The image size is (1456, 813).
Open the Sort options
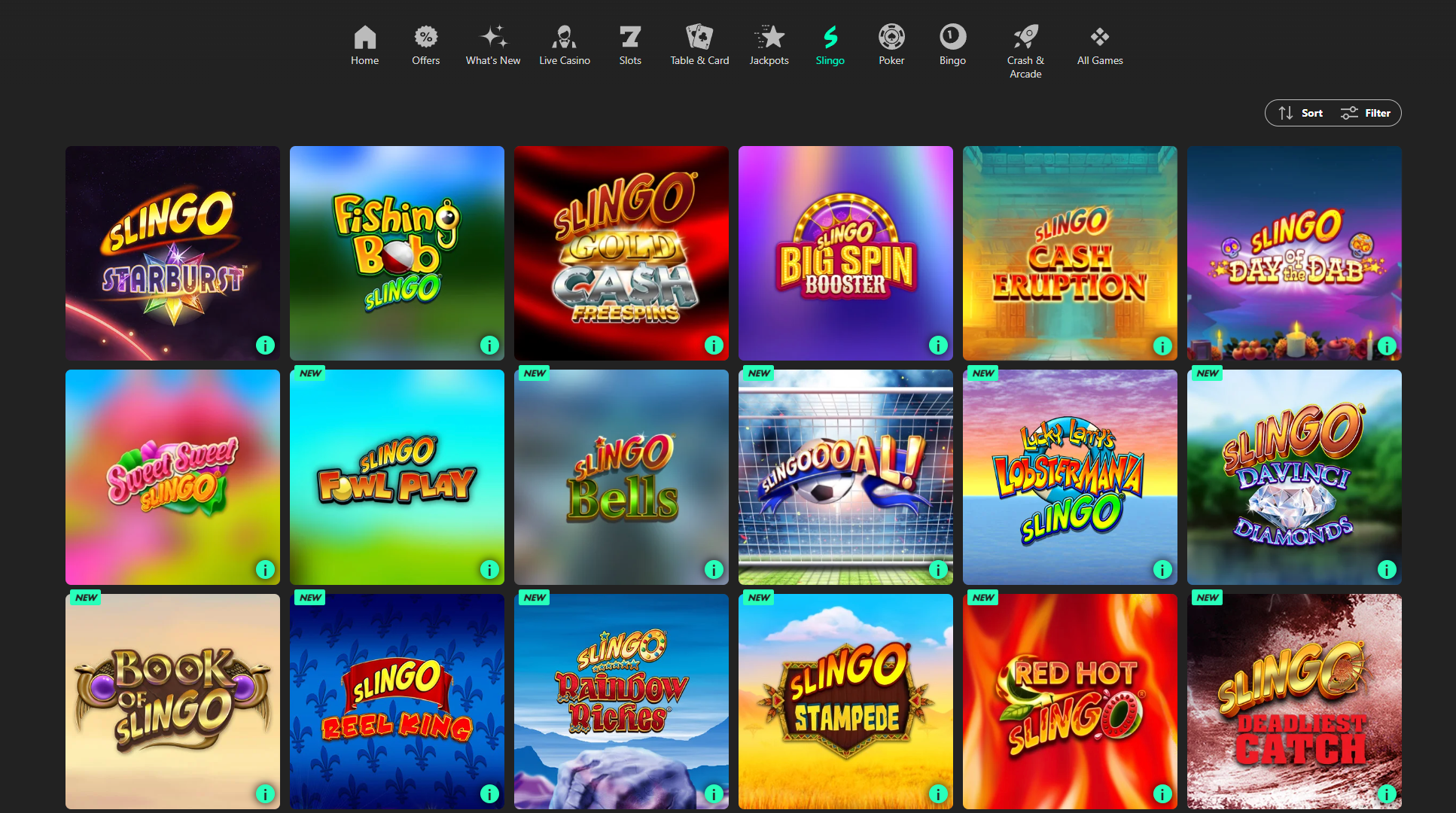pyautogui.click(x=1300, y=113)
